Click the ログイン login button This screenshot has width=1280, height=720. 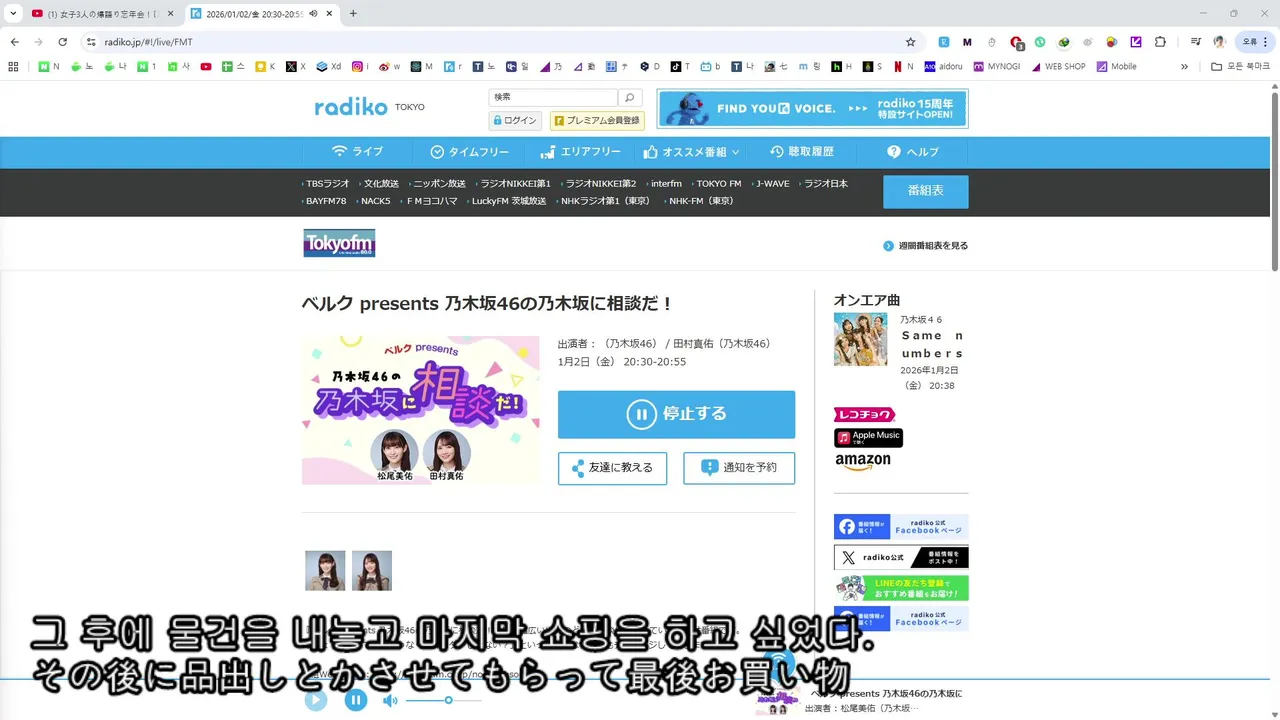(x=515, y=120)
